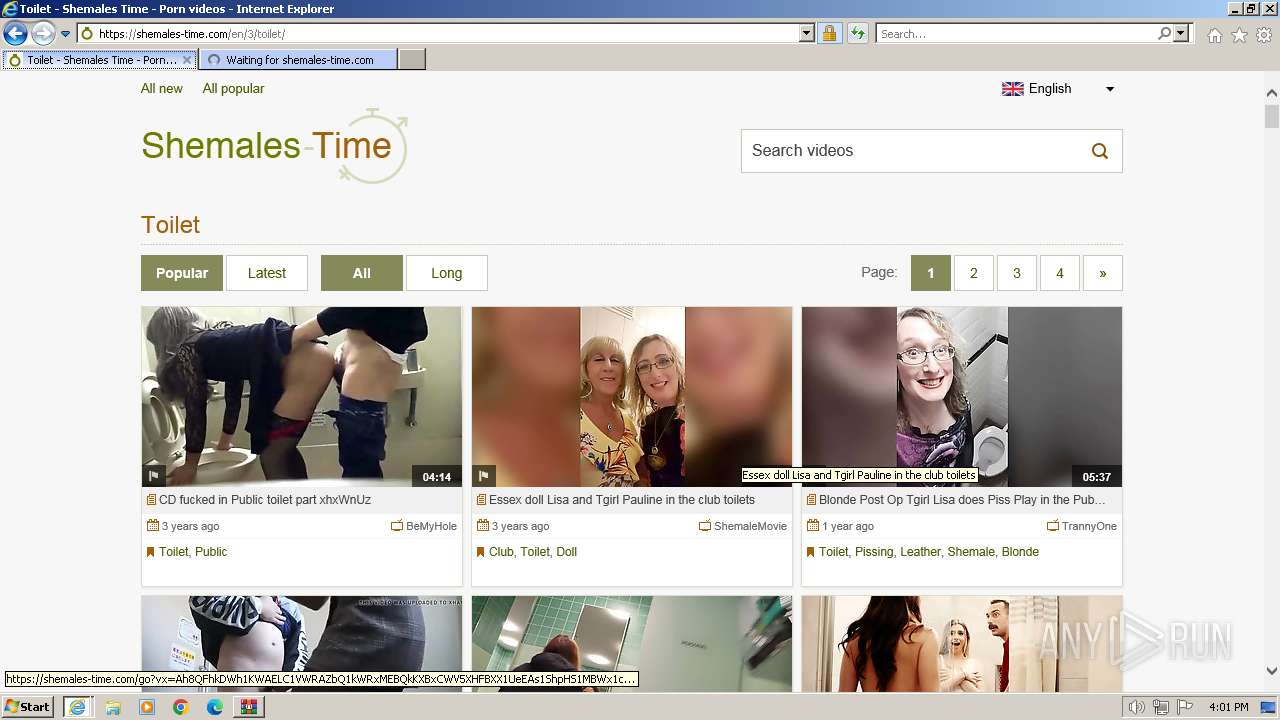The image size is (1280, 720).
Task: Launch Edge from the taskbar
Action: click(x=215, y=707)
